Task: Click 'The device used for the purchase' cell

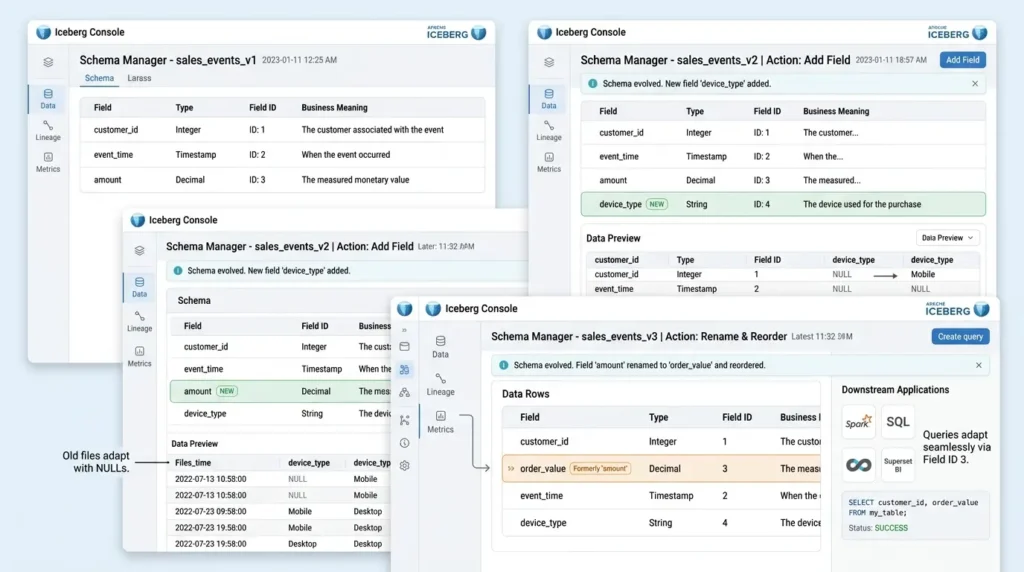Action: [861, 204]
